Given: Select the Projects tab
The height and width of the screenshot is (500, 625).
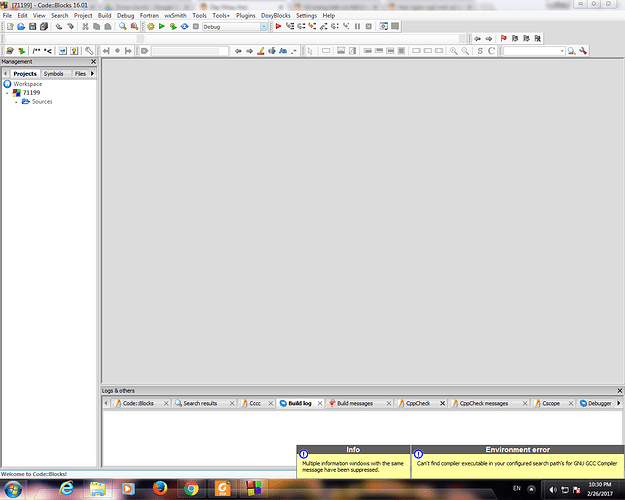Looking at the screenshot, I should point(25,74).
